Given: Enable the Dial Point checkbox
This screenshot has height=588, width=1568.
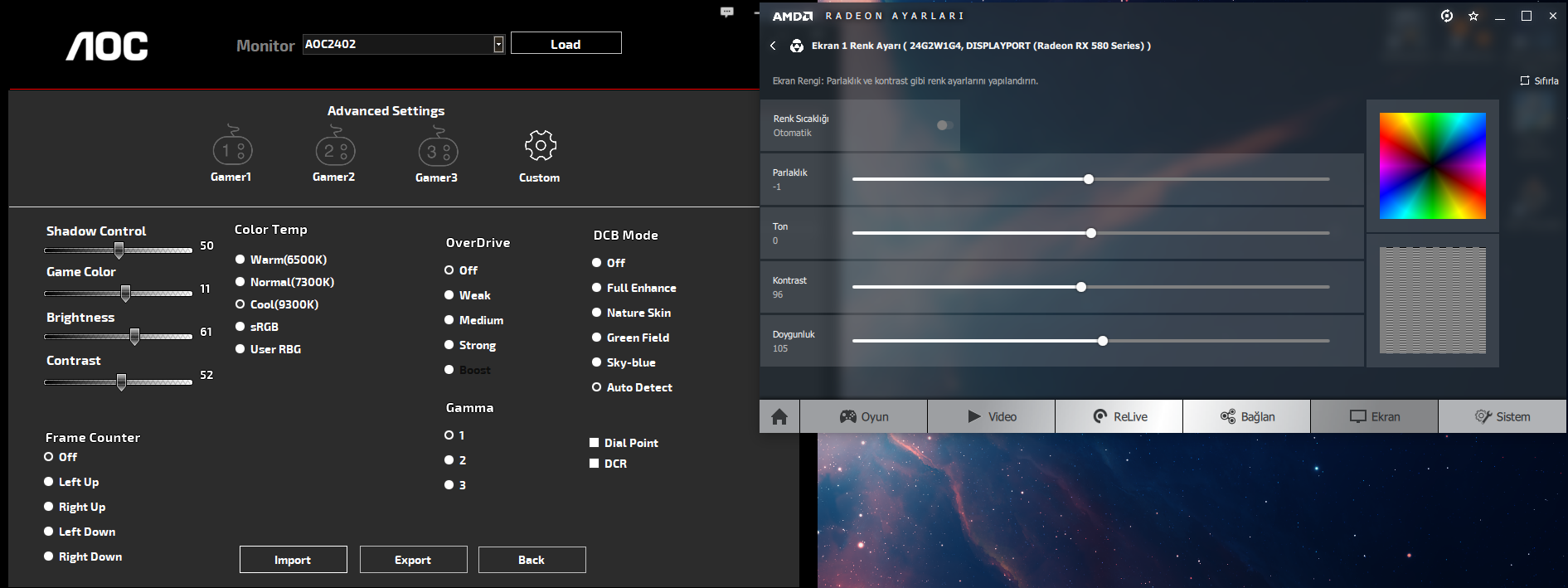Looking at the screenshot, I should (595, 443).
